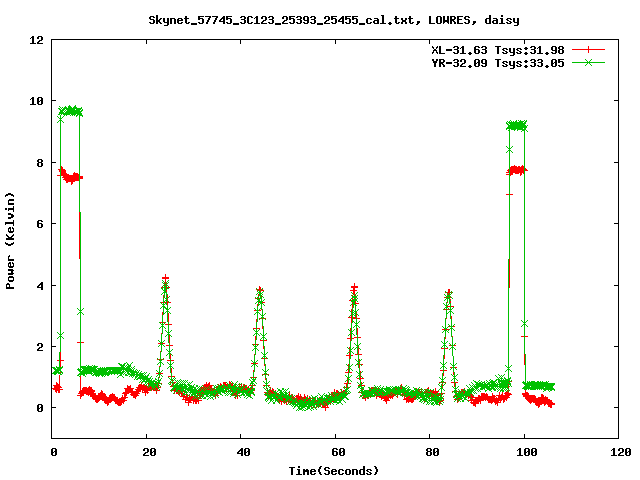Click the y-axis tick label 12
Screen dimensions: 640x480
tap(36, 40)
